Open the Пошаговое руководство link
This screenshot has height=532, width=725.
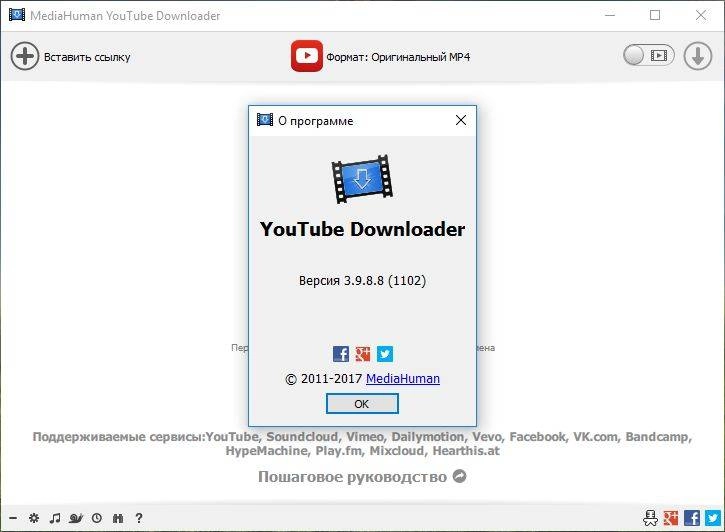click(x=352, y=477)
